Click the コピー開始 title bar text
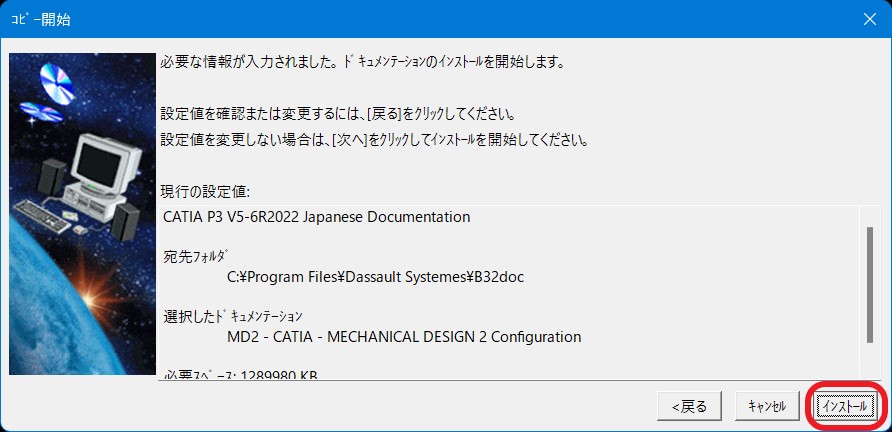Screen dimensions: 892x432 pos(40,19)
